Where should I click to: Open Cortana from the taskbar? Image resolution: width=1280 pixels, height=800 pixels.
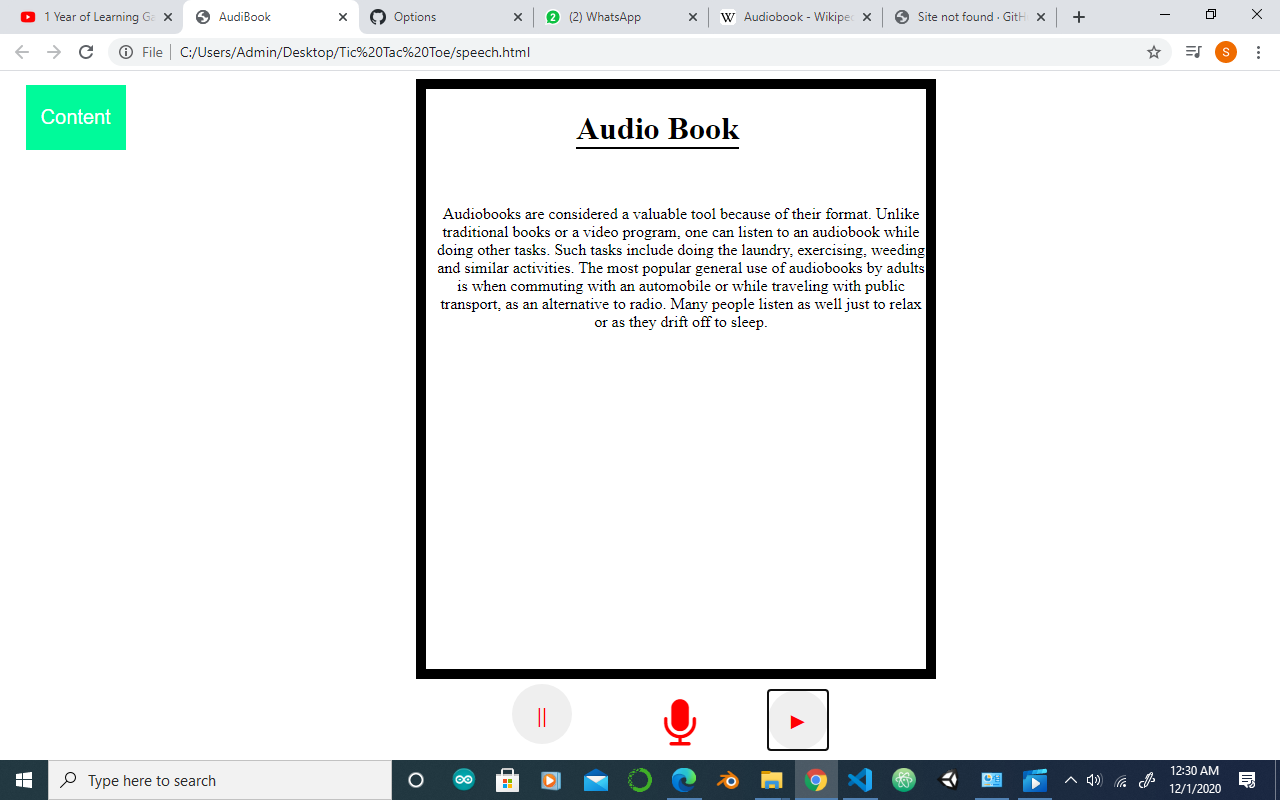coord(417,780)
